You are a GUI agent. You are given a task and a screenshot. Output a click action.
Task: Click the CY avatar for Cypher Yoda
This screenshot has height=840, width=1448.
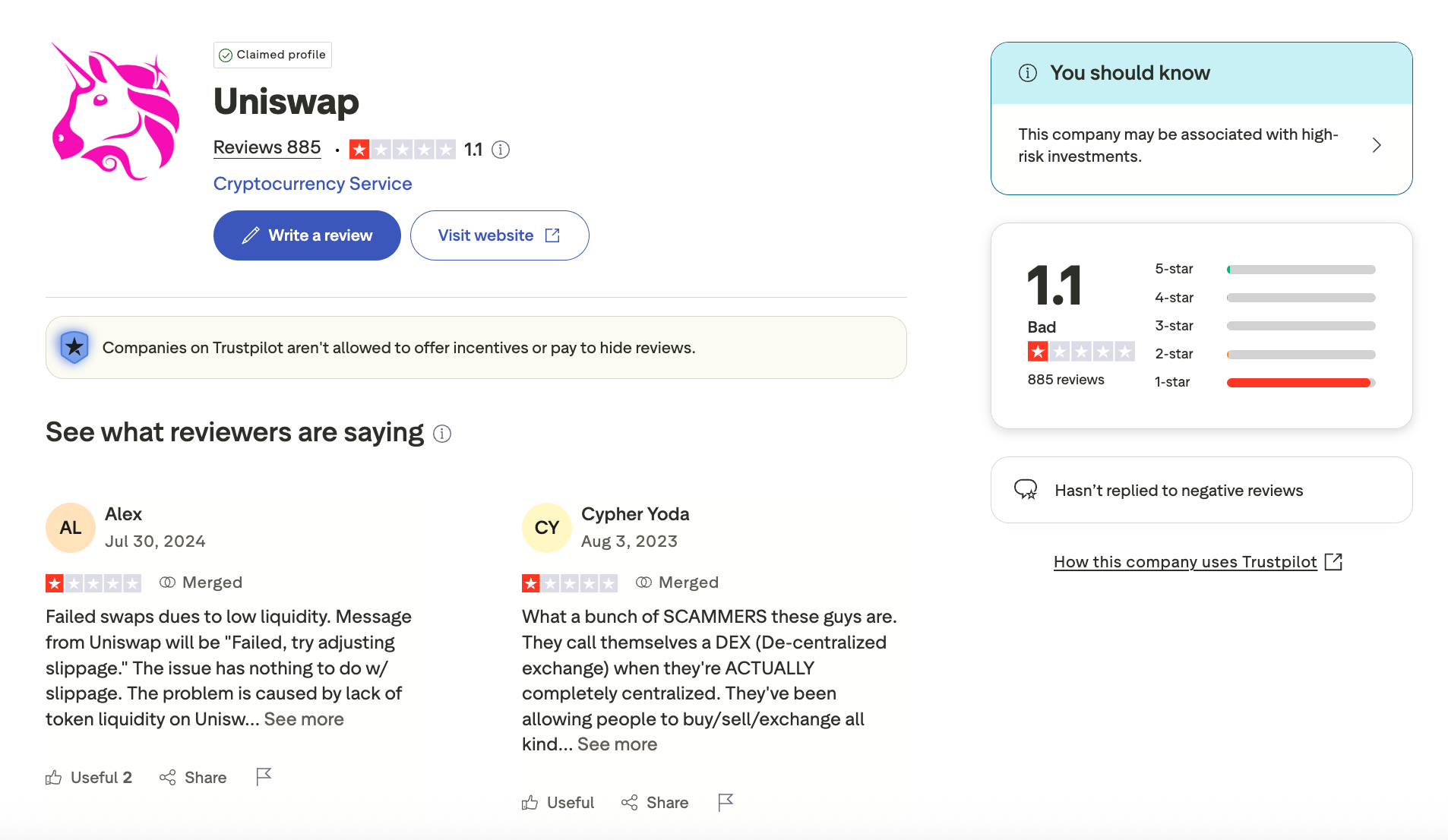coord(547,528)
